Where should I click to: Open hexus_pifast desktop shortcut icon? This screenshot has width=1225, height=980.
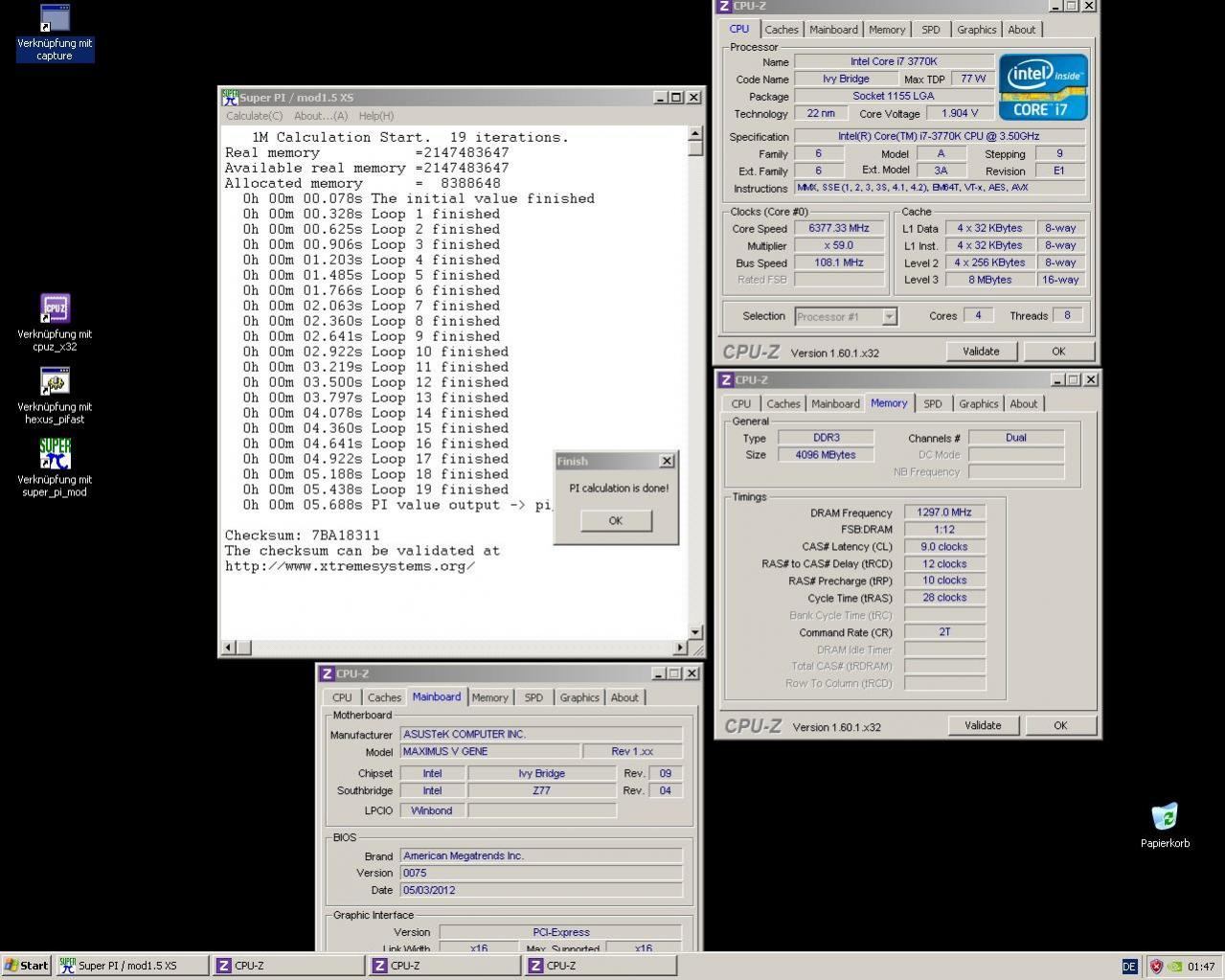click(x=55, y=396)
